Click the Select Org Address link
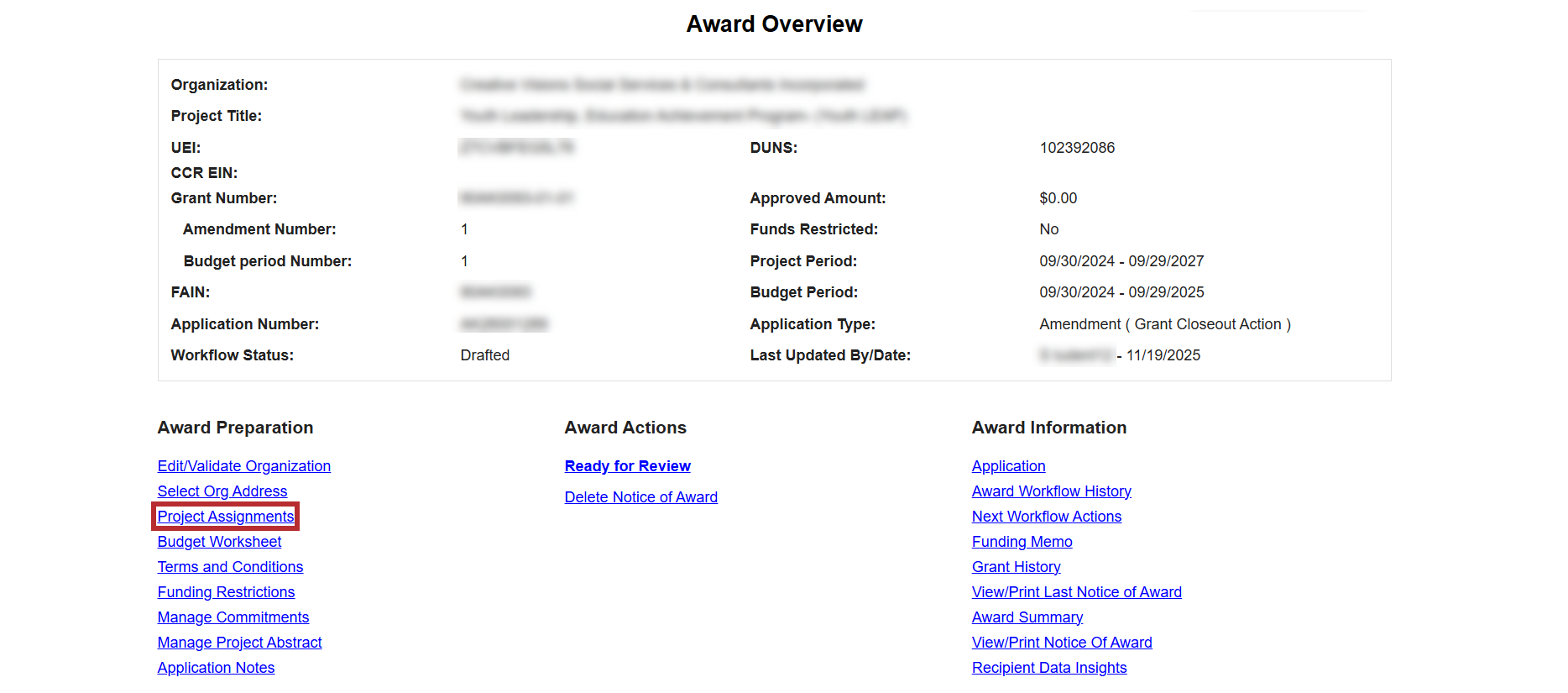Image resolution: width=1568 pixels, height=693 pixels. [x=222, y=491]
